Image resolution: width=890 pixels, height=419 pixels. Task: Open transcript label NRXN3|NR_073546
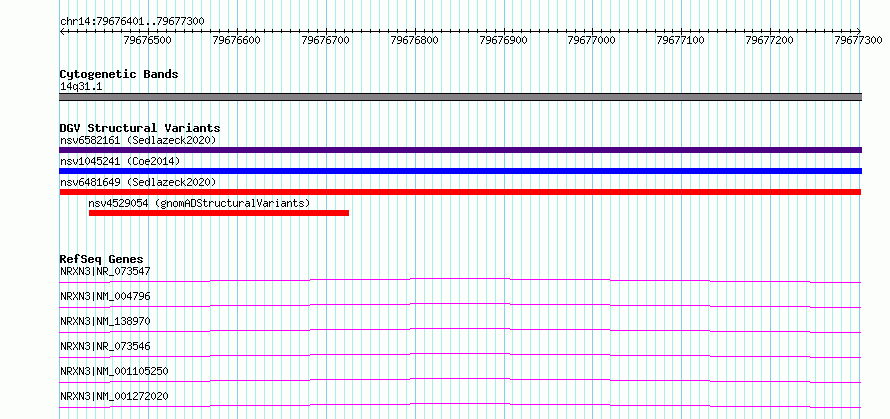105,346
